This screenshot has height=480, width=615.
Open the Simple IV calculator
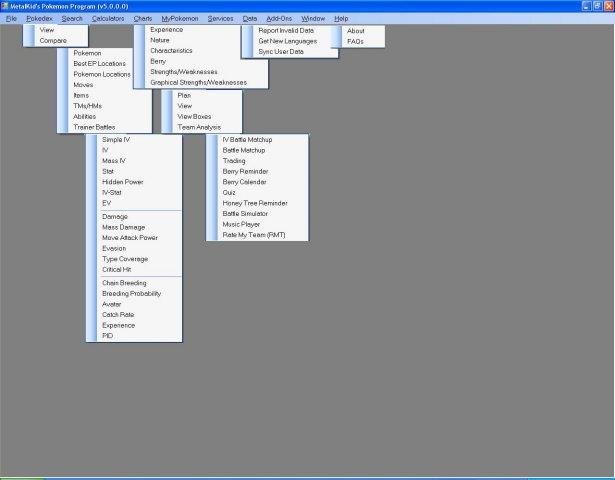tap(116, 140)
